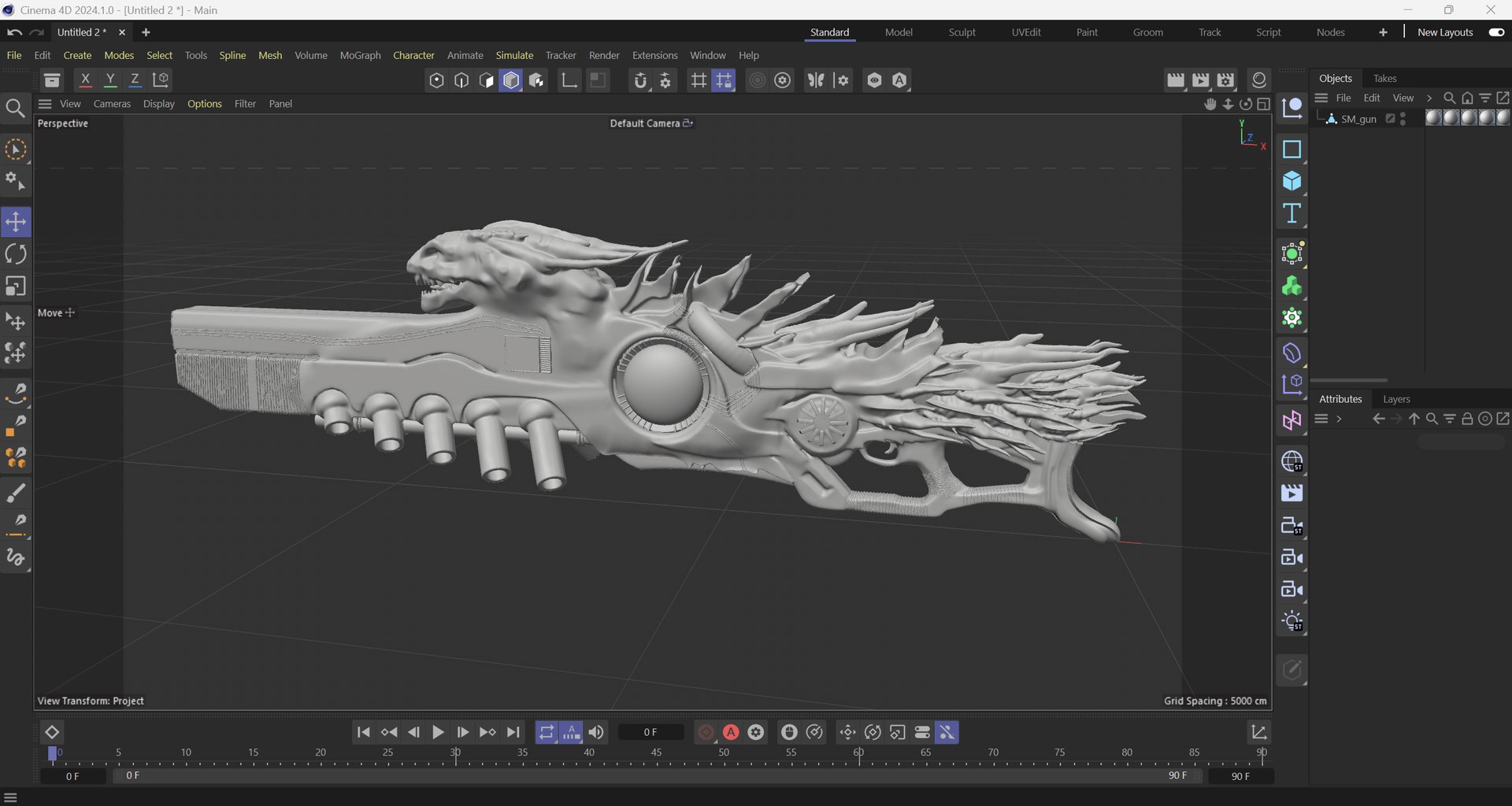Click Render to Picture Viewer icon

pyautogui.click(x=1201, y=79)
